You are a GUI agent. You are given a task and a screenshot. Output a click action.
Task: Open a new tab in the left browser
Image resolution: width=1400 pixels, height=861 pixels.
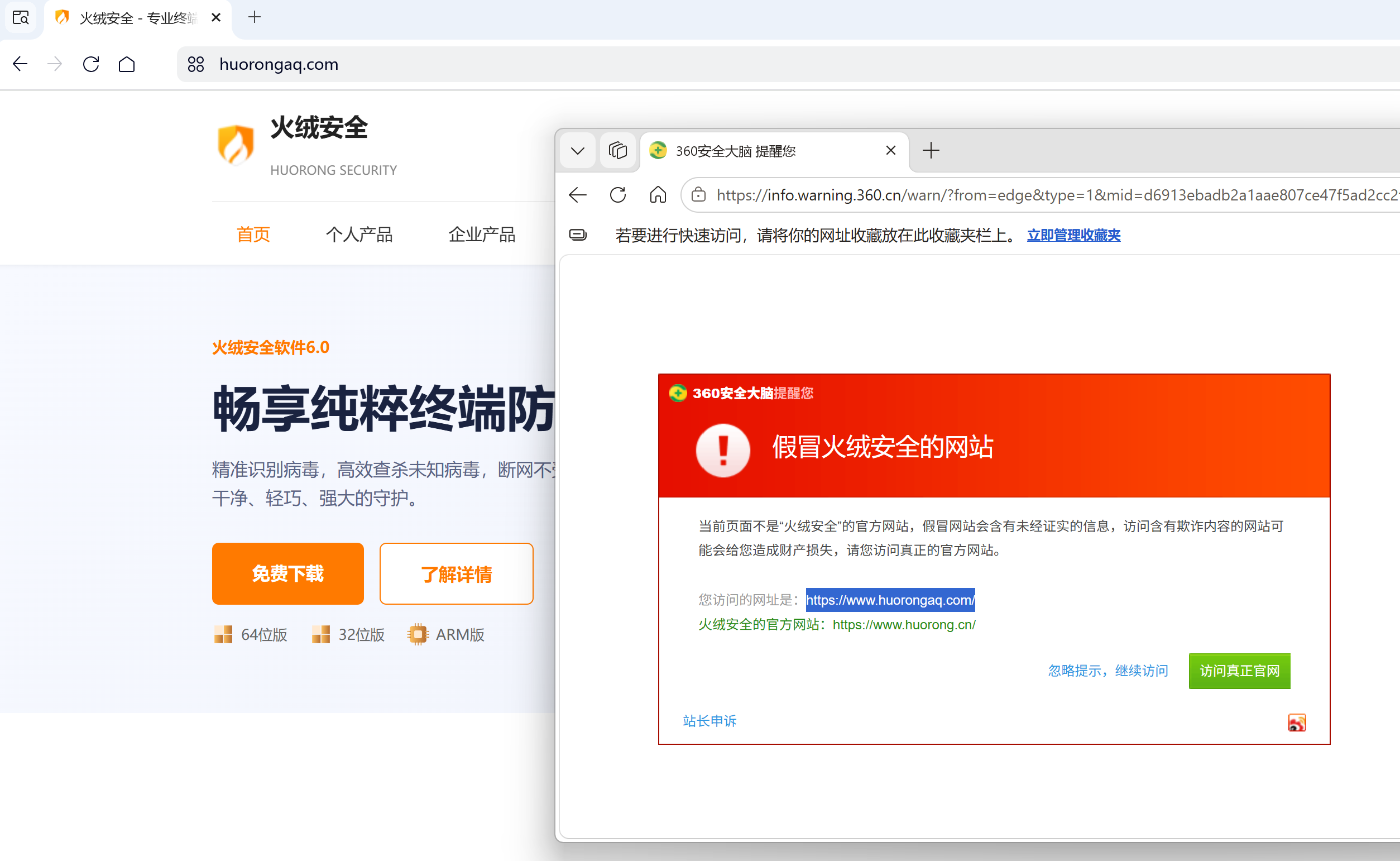pyautogui.click(x=255, y=18)
